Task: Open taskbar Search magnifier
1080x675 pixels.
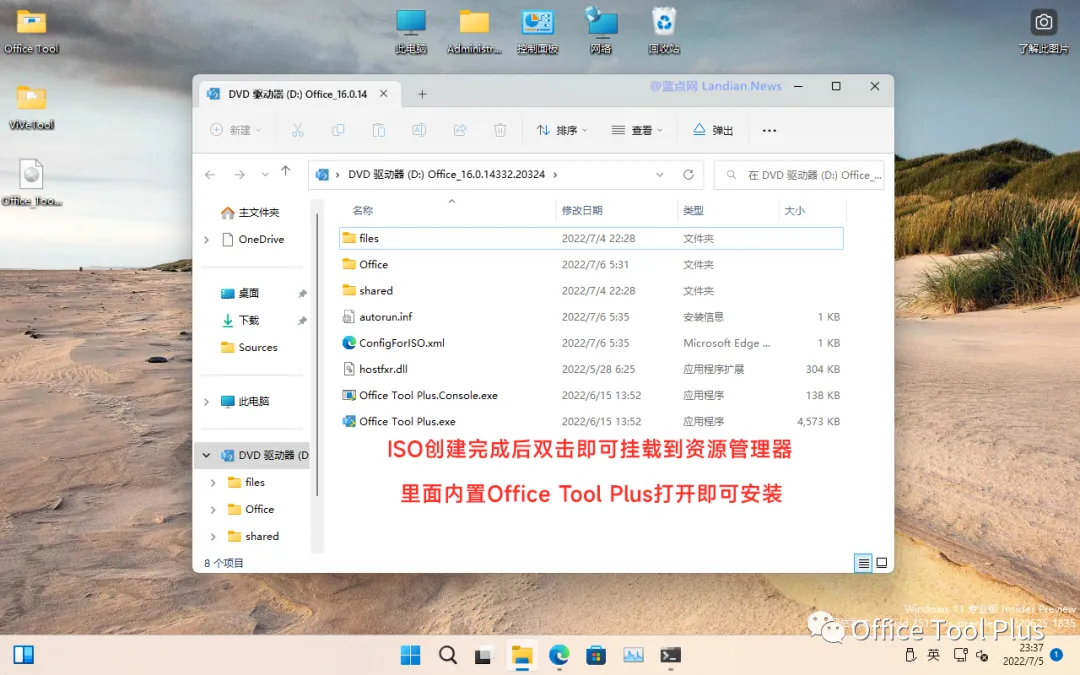Action: click(448, 655)
